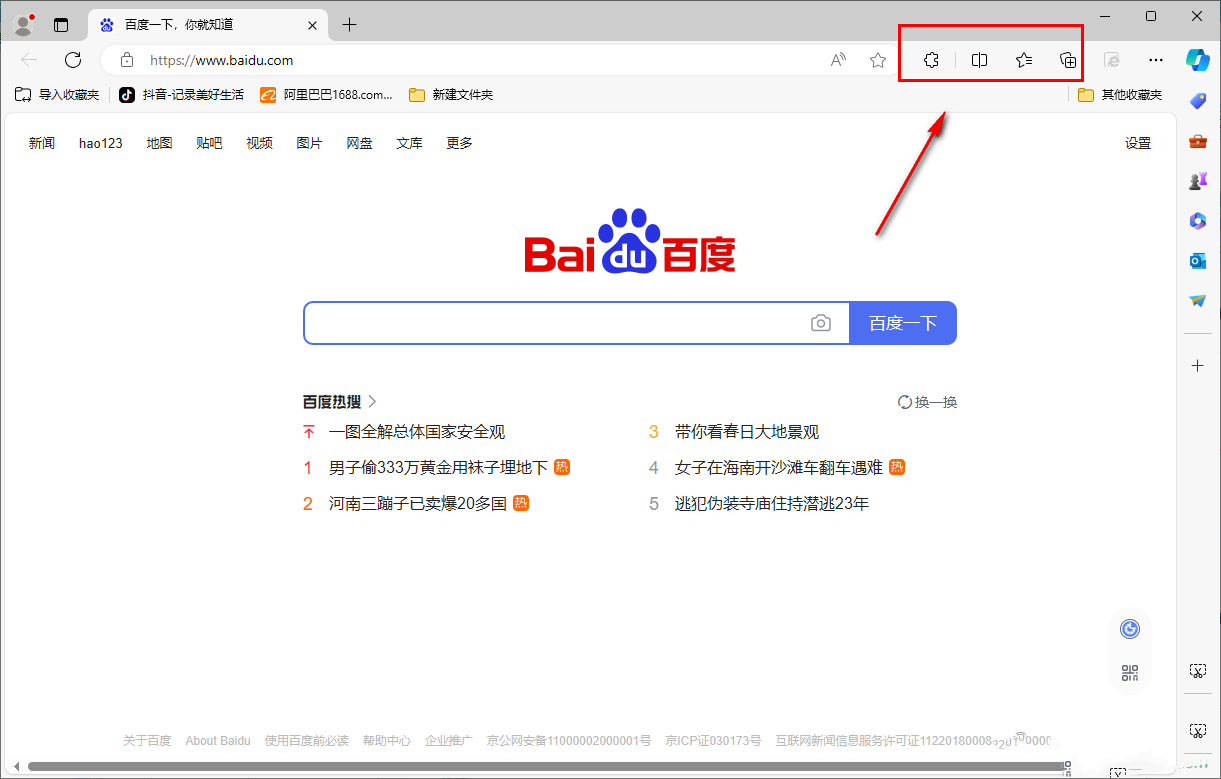This screenshot has height=779, width=1221.
Task: Search by image using the camera icon
Action: coord(821,323)
